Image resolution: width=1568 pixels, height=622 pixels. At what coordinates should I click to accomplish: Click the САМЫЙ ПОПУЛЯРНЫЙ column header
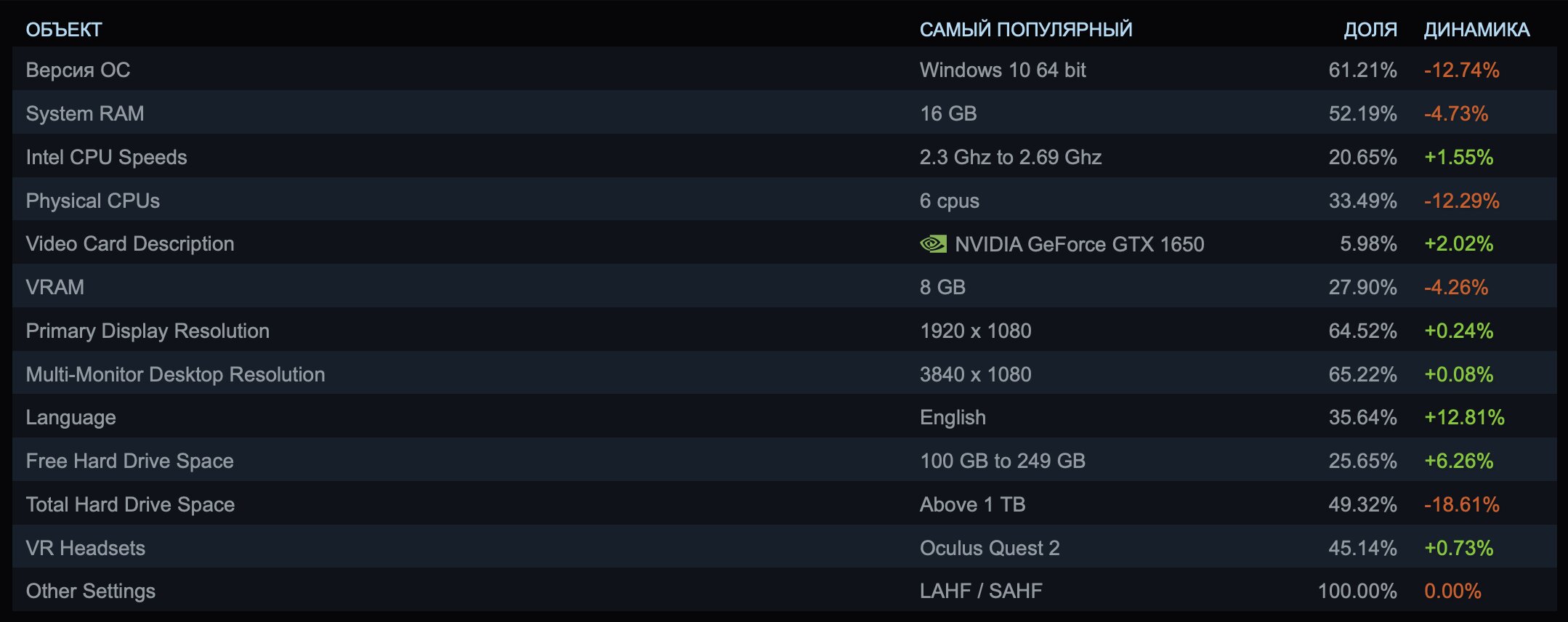(1026, 30)
